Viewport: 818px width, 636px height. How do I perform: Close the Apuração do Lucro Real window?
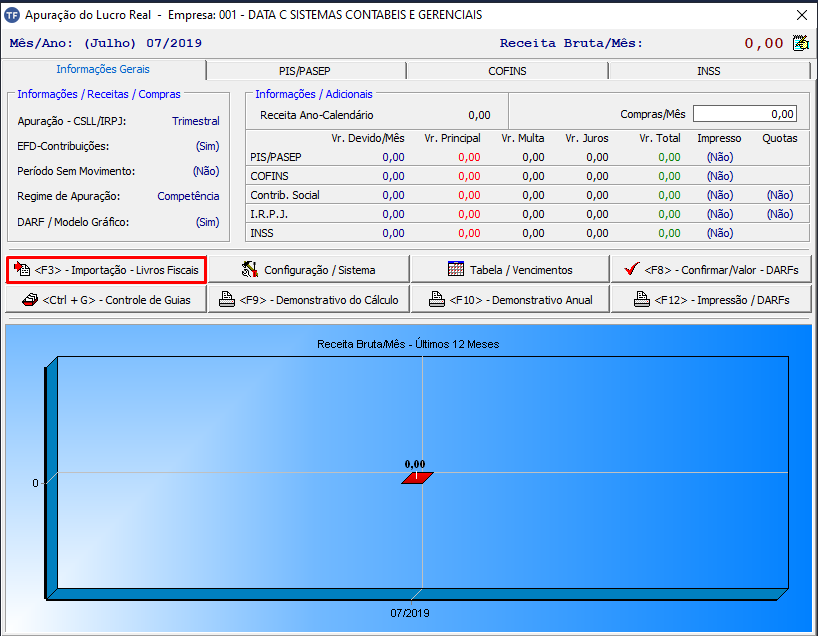point(802,15)
